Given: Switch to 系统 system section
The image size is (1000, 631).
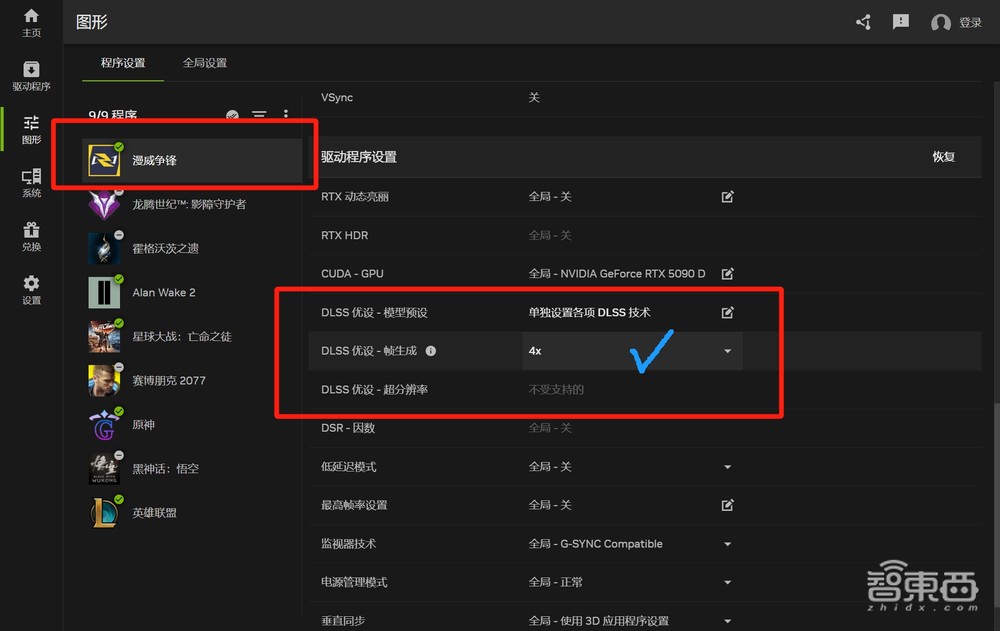Looking at the screenshot, I should pyautogui.click(x=31, y=180).
